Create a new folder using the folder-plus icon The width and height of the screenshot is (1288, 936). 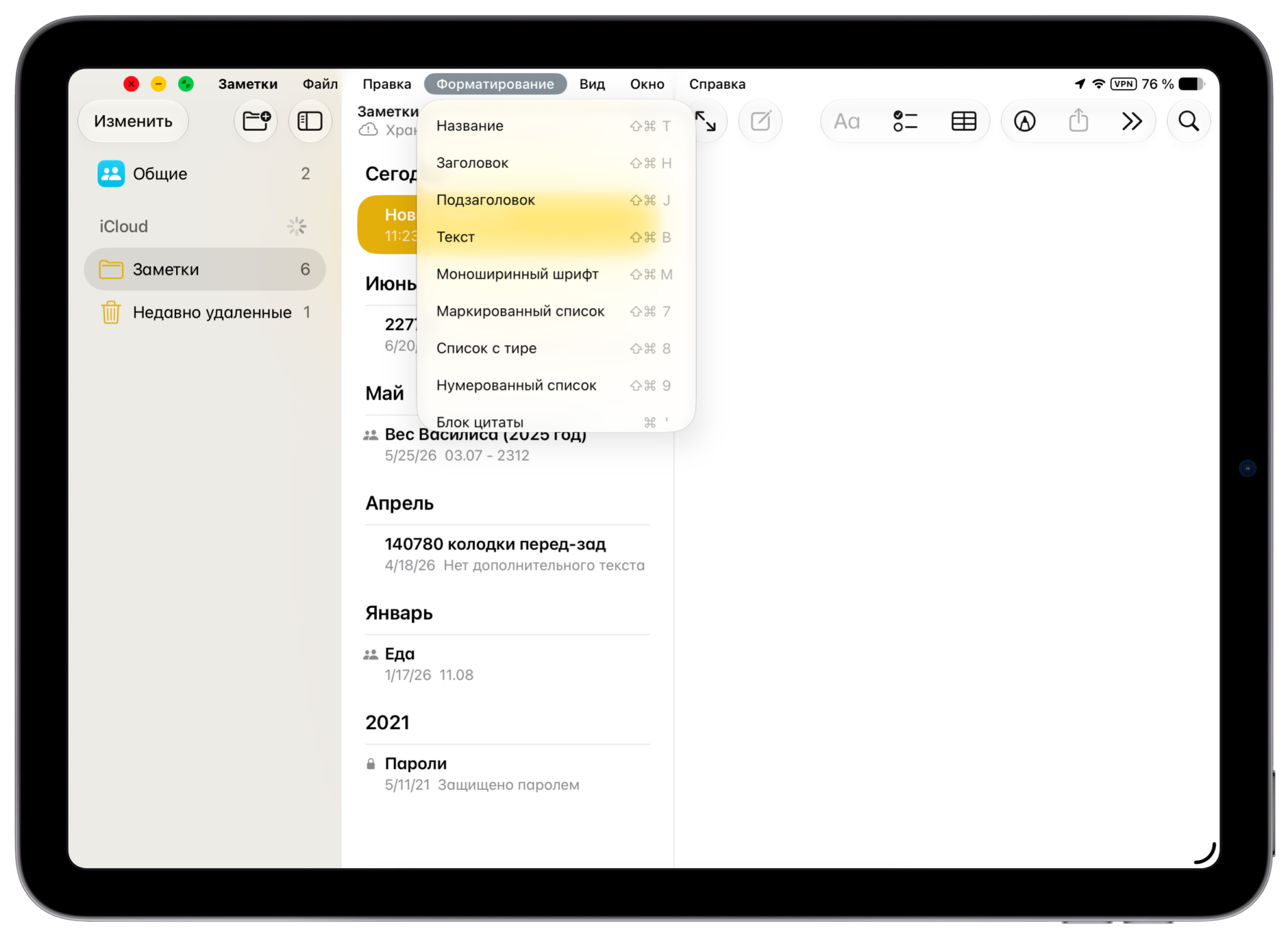point(256,121)
